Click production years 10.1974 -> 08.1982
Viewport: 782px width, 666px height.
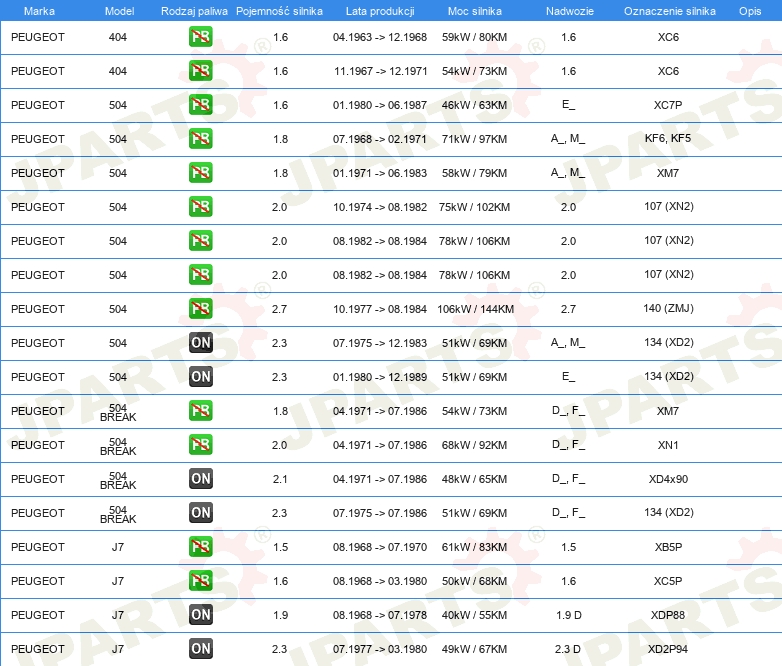pos(380,207)
